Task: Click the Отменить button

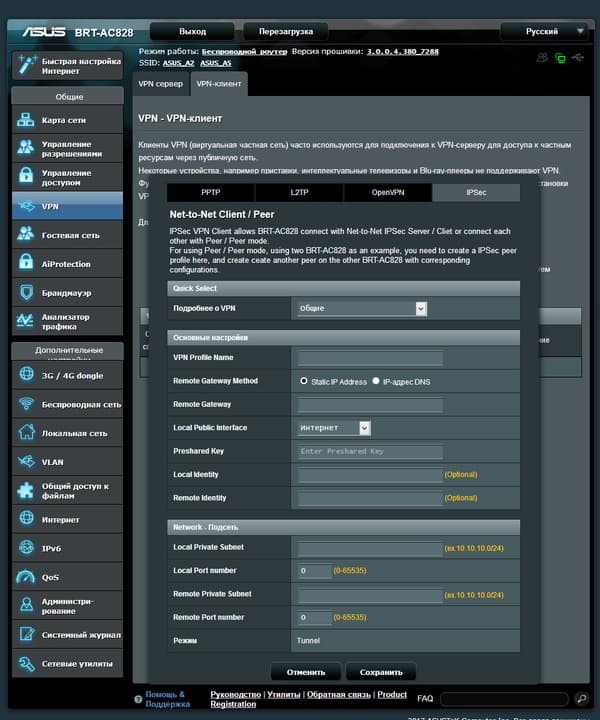Action: click(x=306, y=672)
